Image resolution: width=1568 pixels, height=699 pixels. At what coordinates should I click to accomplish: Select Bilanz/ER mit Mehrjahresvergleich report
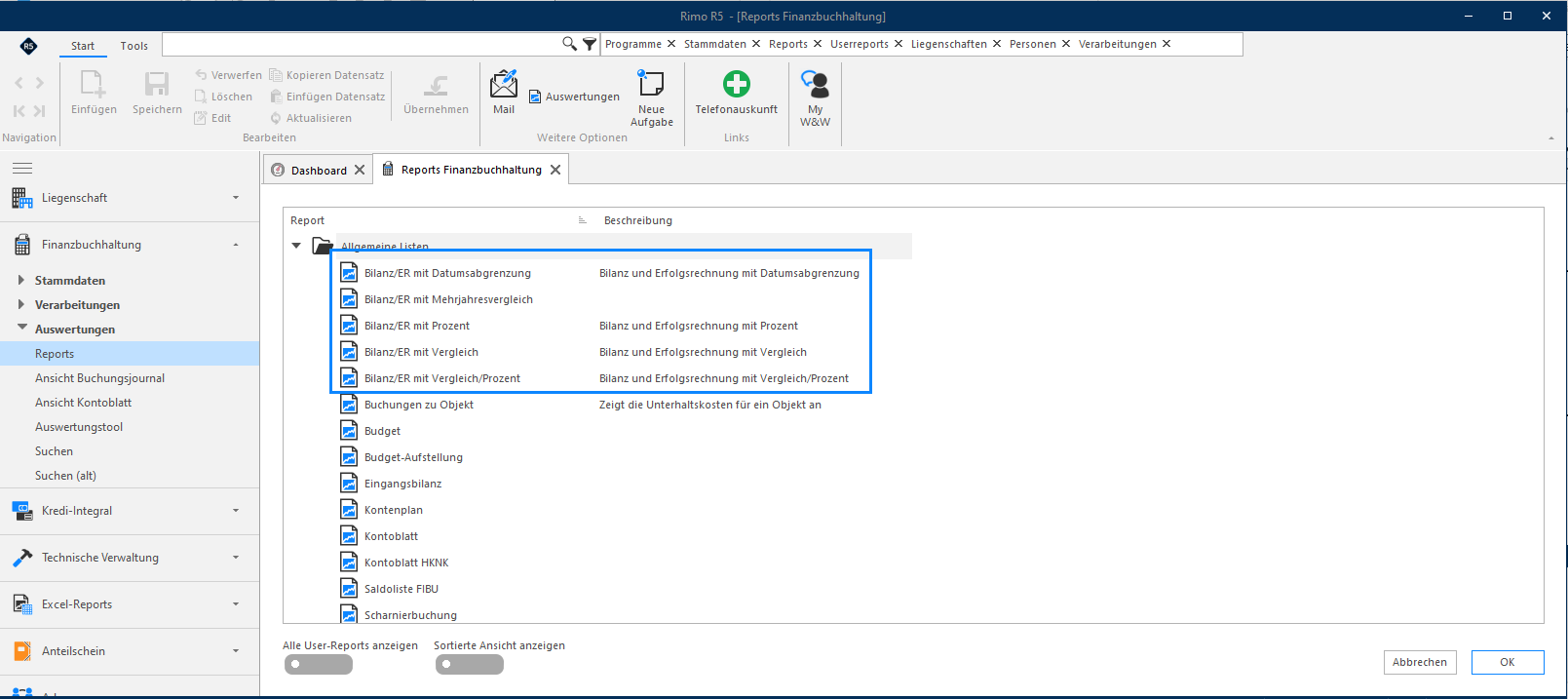click(448, 299)
